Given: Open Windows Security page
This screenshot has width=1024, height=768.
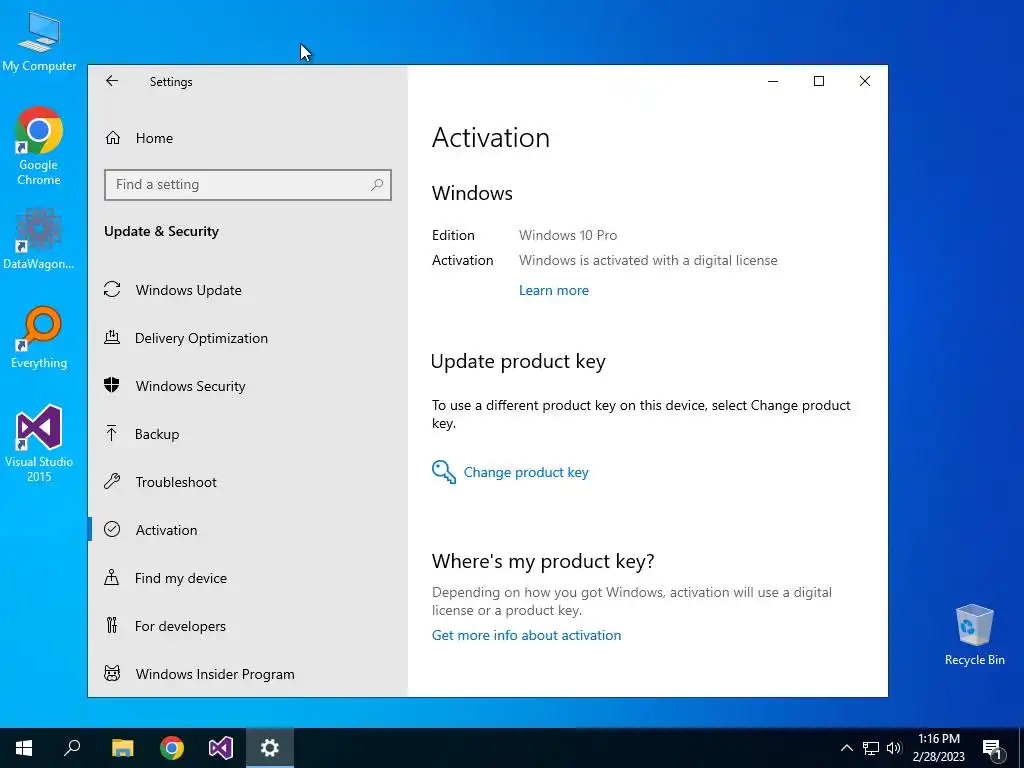Looking at the screenshot, I should [248, 386].
